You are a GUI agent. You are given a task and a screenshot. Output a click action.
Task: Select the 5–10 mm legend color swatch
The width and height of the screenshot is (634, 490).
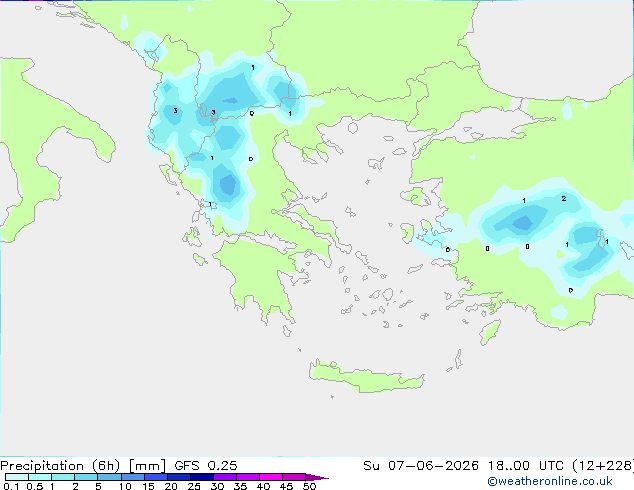pos(109,477)
